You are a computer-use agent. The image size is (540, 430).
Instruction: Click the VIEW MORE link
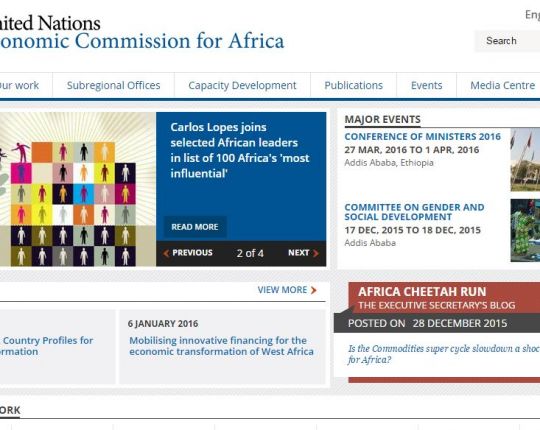(x=282, y=290)
